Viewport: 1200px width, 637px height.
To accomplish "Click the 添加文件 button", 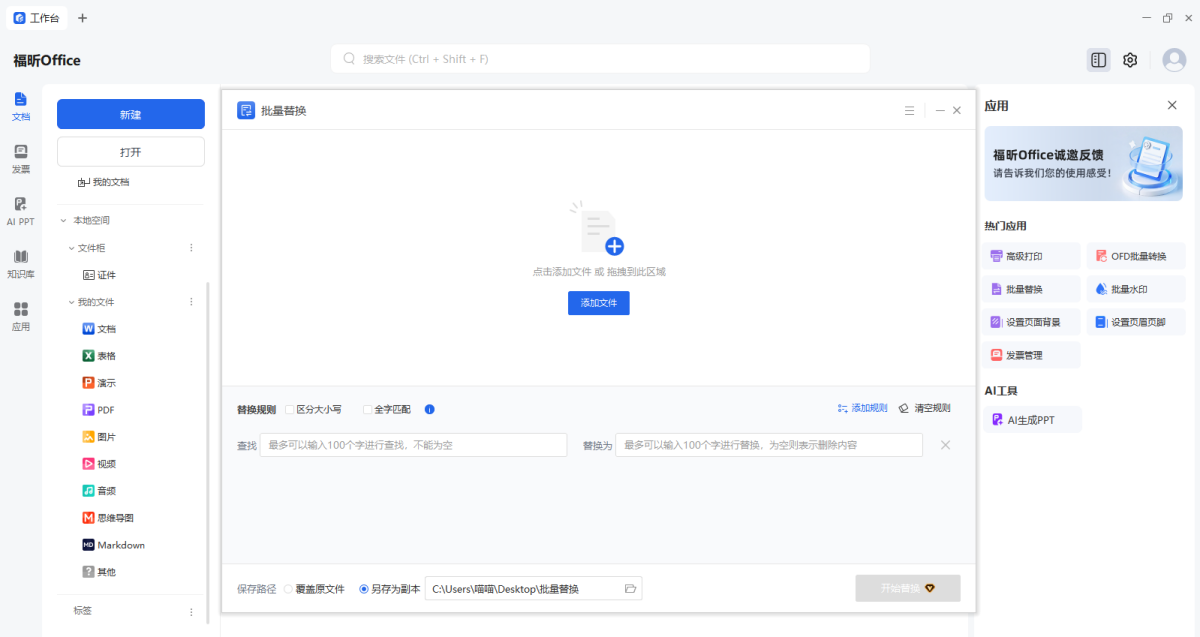I will click(x=599, y=303).
